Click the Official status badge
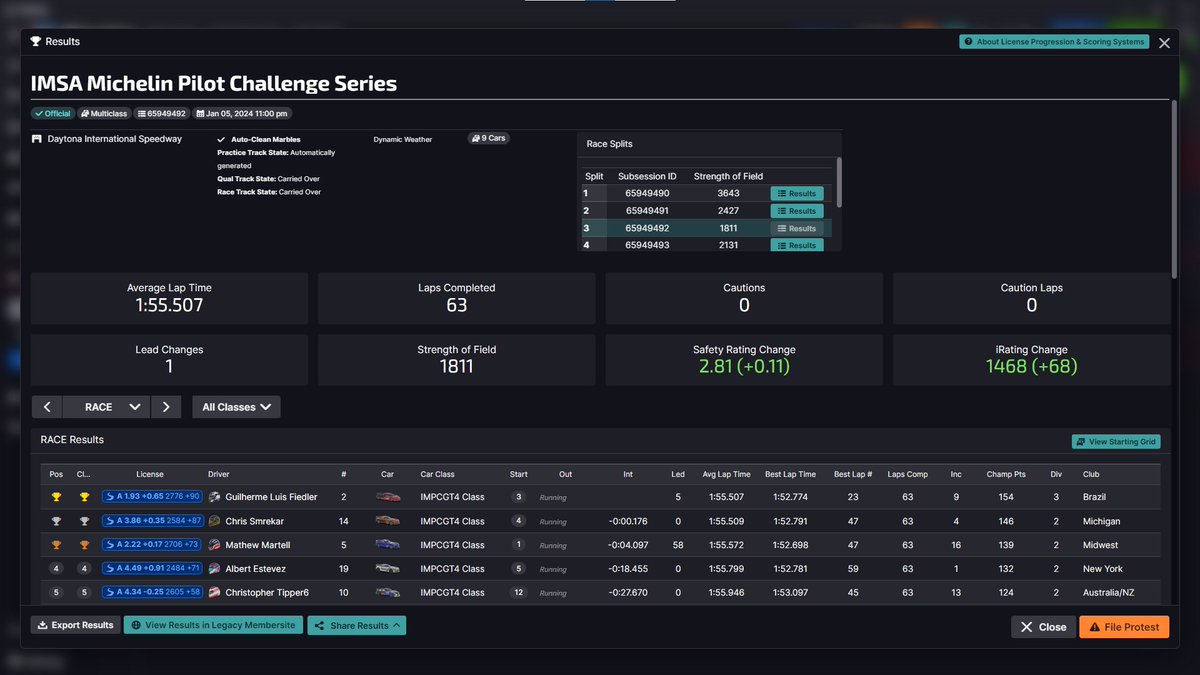This screenshot has width=1200, height=675. 52,114
